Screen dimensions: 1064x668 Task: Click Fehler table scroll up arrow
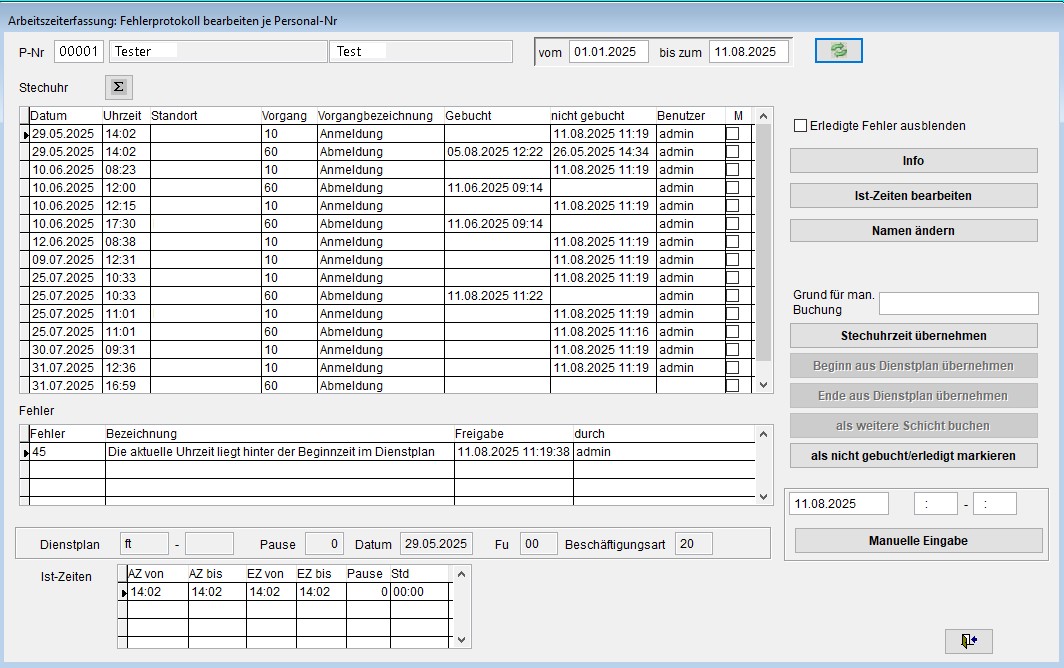[763, 434]
